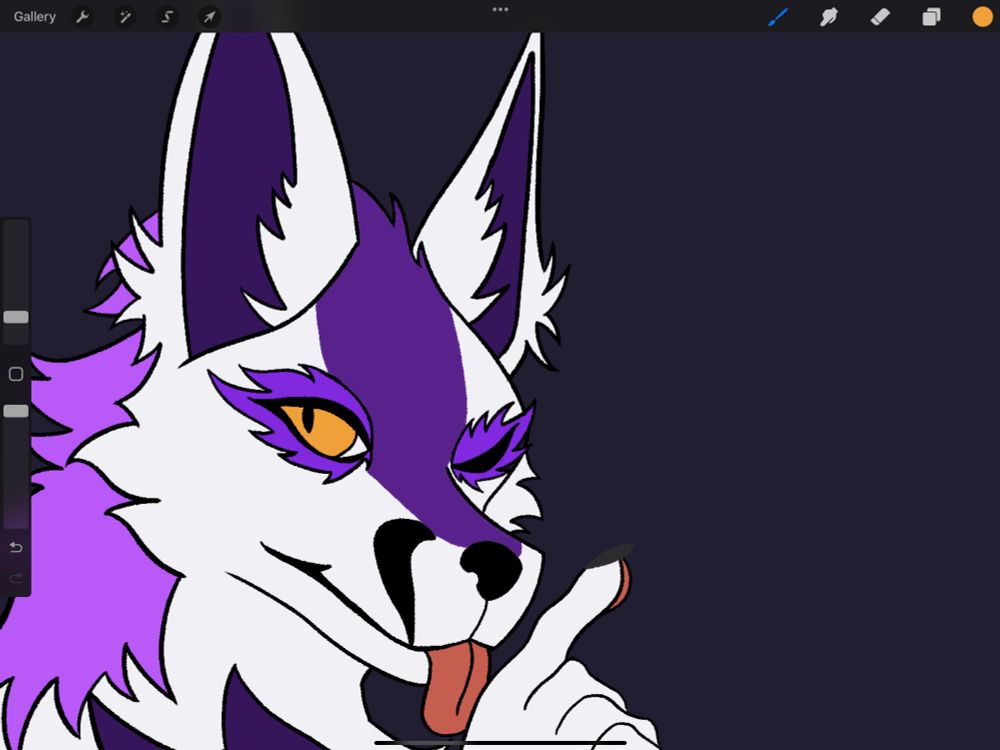
Task: Activate the Selection tool
Action: [167, 17]
